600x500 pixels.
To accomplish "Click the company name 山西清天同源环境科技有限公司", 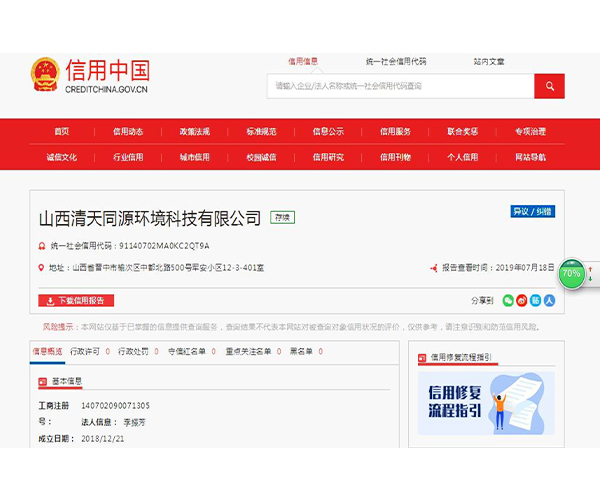I will coord(150,218).
